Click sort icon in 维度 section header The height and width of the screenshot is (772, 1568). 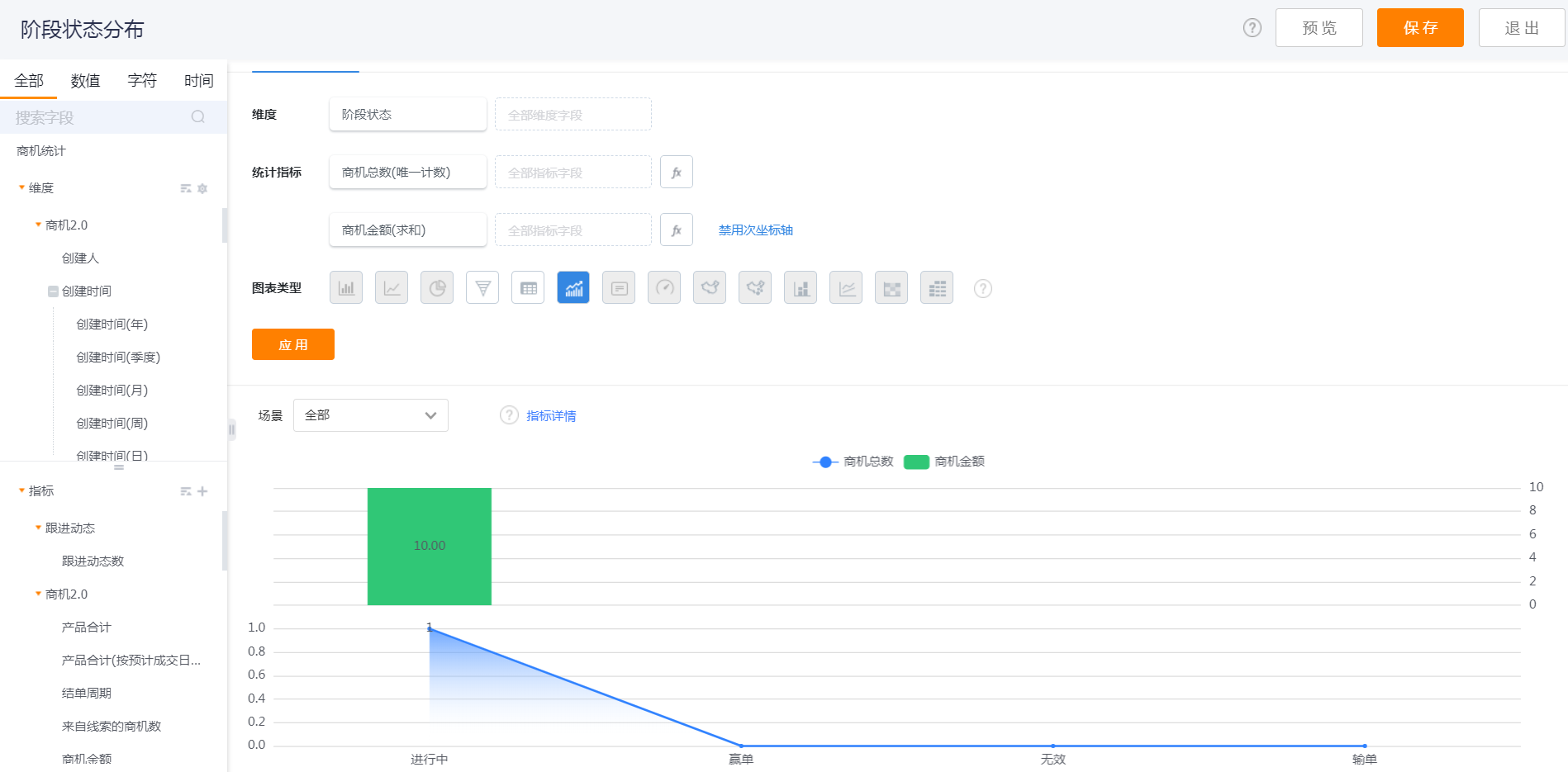[x=186, y=188]
